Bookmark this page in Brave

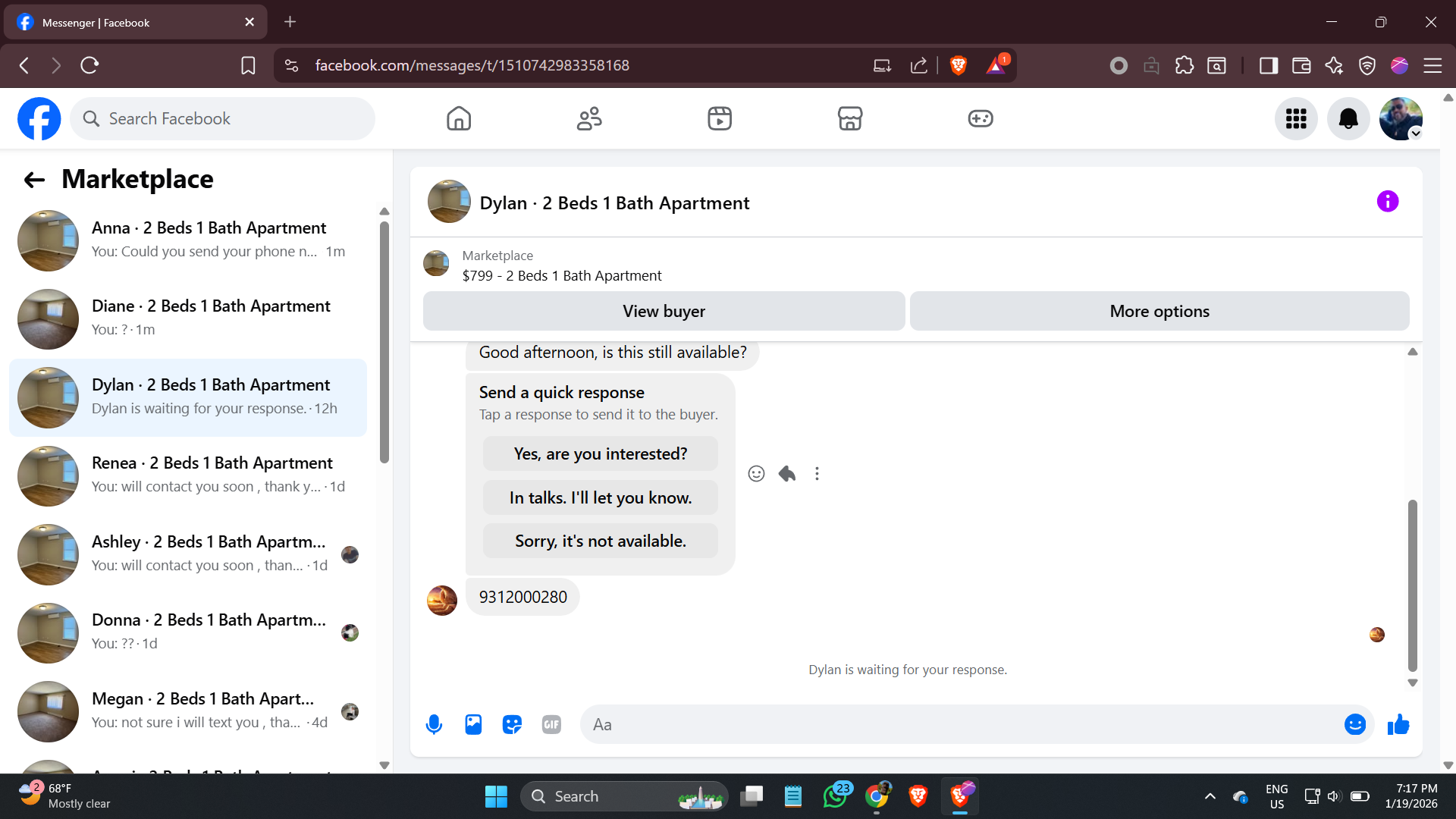[x=248, y=66]
